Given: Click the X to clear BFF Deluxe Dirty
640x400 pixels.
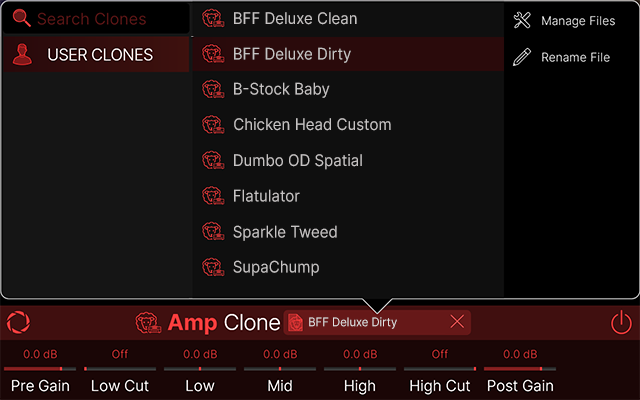Looking at the screenshot, I should 457,321.
